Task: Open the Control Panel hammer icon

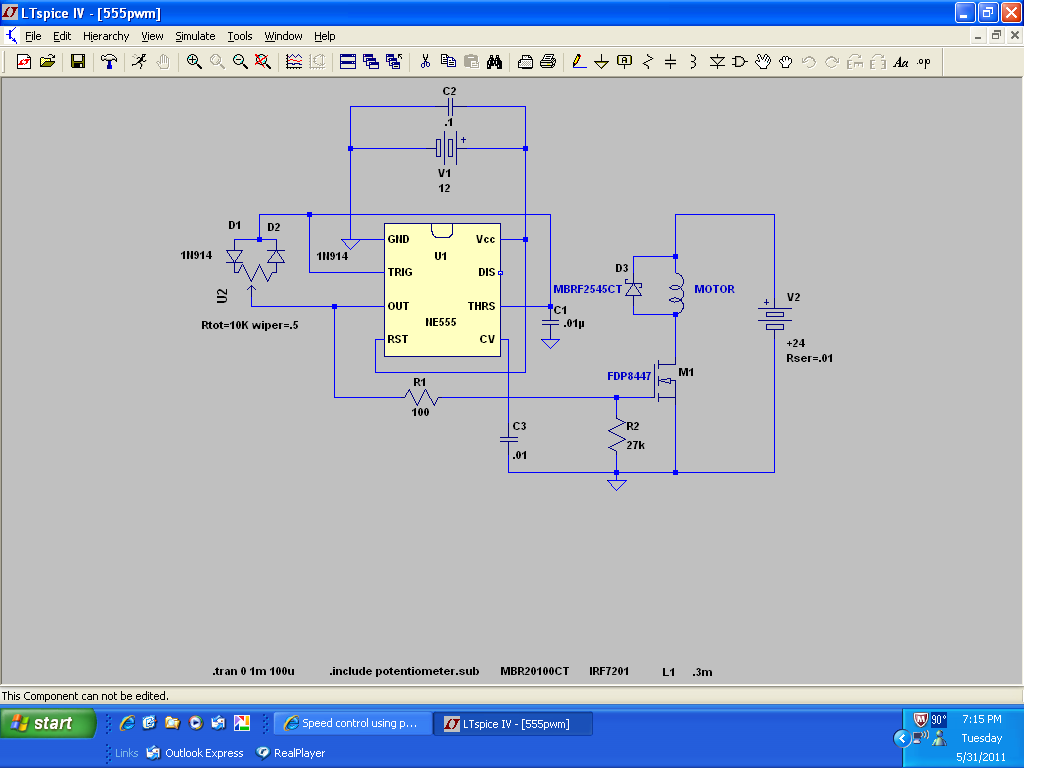Action: pos(109,62)
